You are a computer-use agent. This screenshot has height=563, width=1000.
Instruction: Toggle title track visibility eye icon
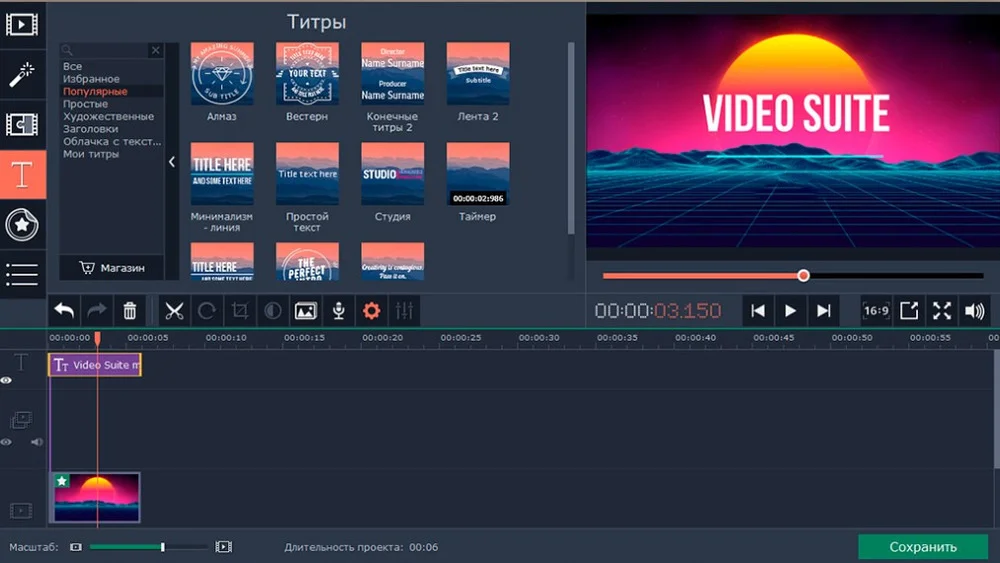(x=7, y=380)
